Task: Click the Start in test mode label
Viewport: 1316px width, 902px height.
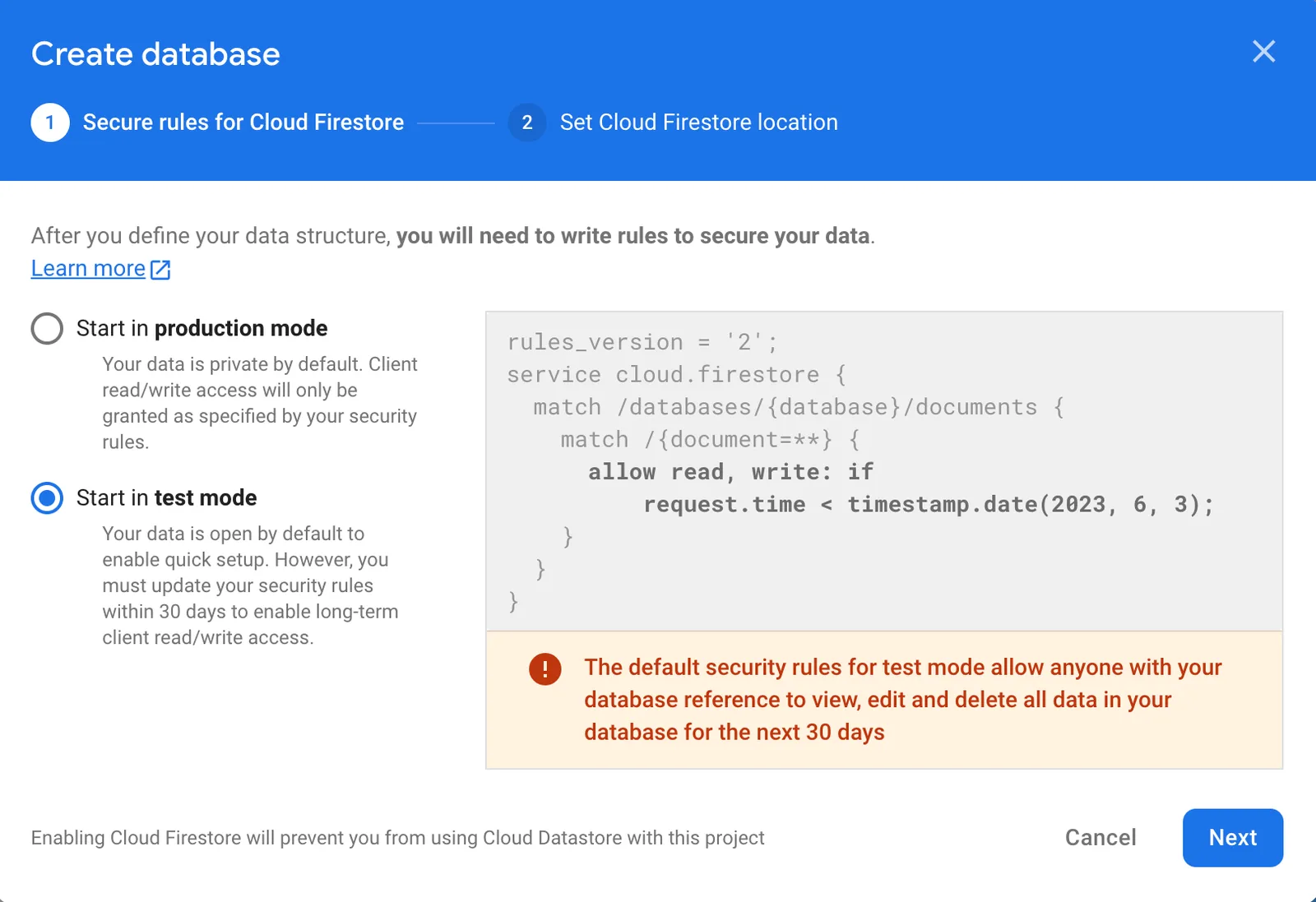Action: [x=166, y=497]
